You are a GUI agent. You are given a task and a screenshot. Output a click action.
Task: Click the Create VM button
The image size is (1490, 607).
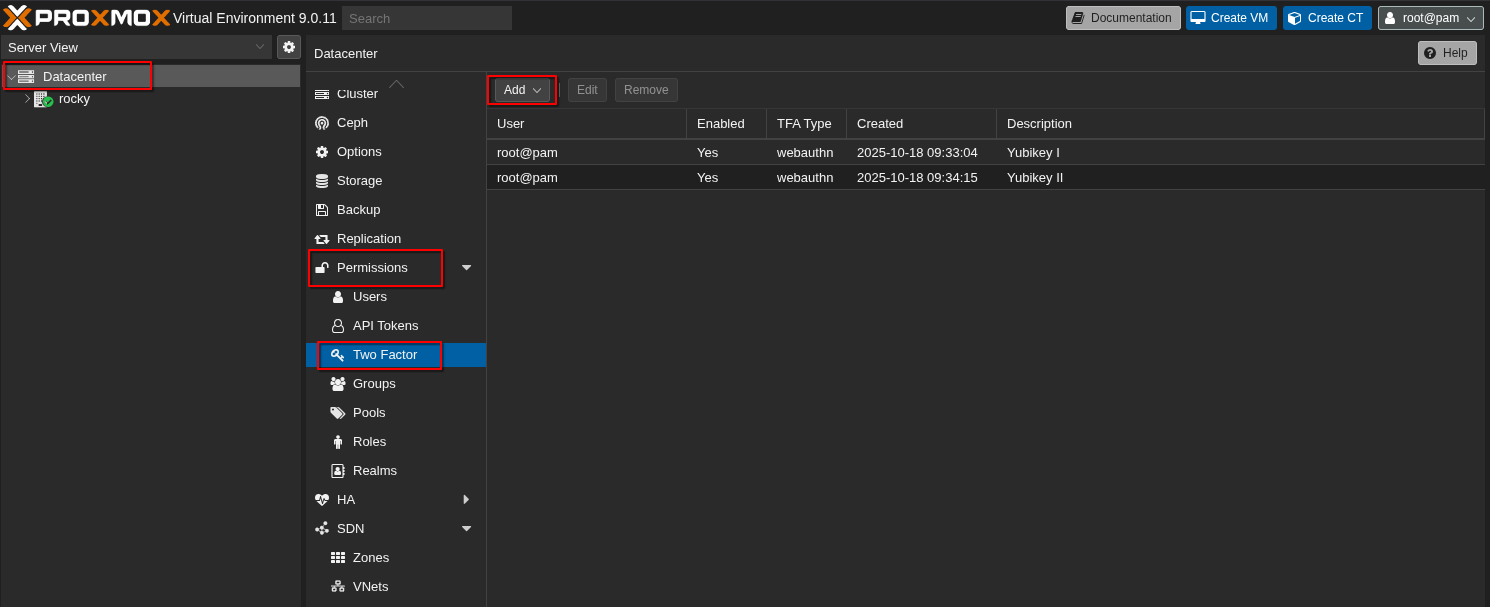pos(1230,18)
